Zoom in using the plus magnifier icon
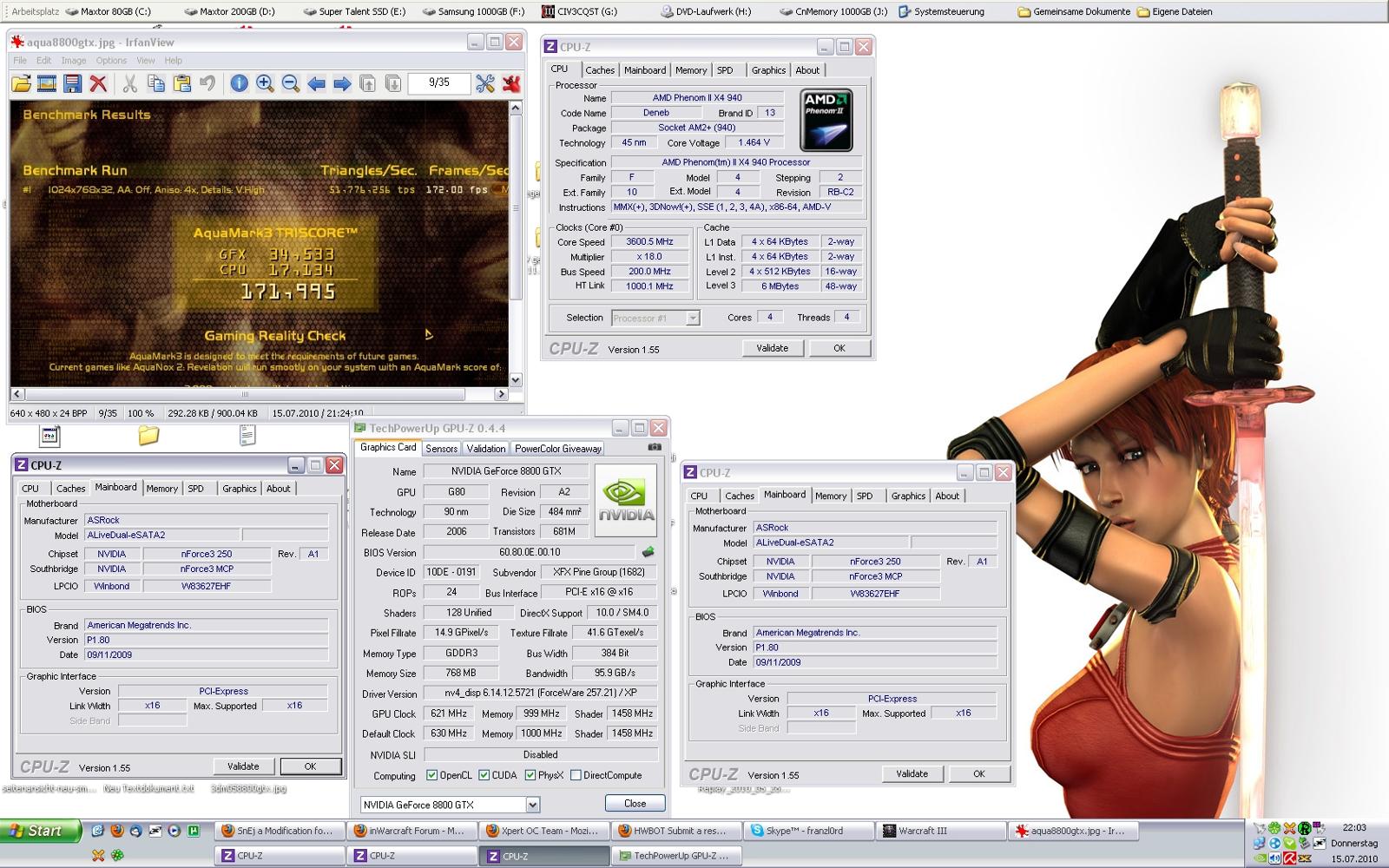The width and height of the screenshot is (1389, 868). tap(265, 83)
